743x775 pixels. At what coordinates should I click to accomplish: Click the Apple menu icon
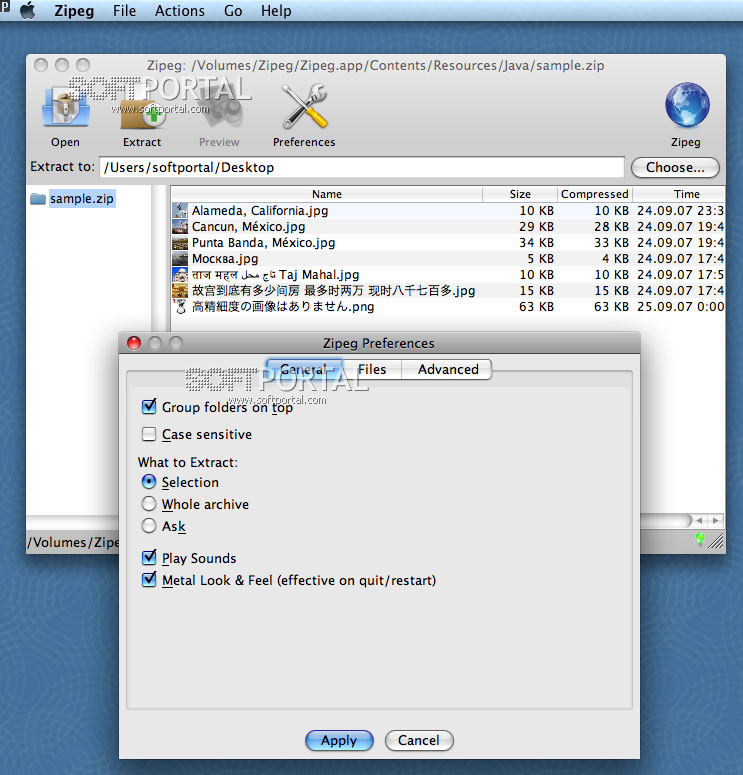click(x=28, y=10)
